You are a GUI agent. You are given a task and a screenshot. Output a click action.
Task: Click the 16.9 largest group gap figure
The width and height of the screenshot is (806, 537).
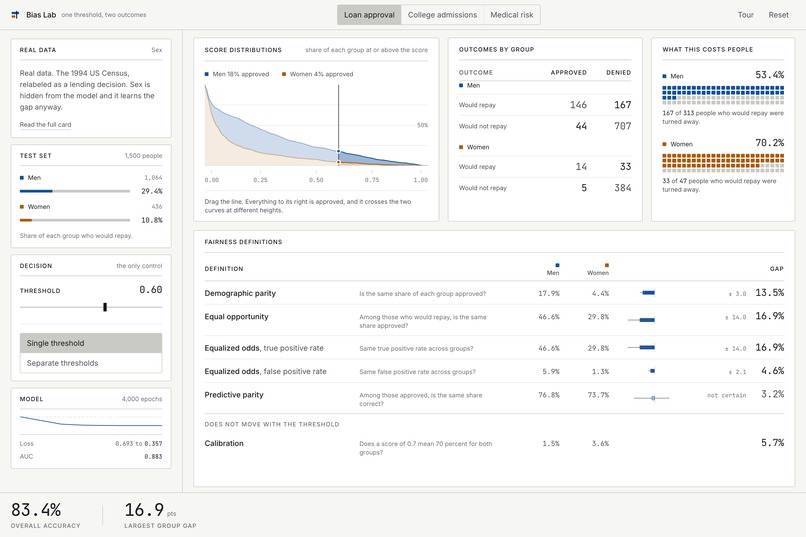coord(144,510)
